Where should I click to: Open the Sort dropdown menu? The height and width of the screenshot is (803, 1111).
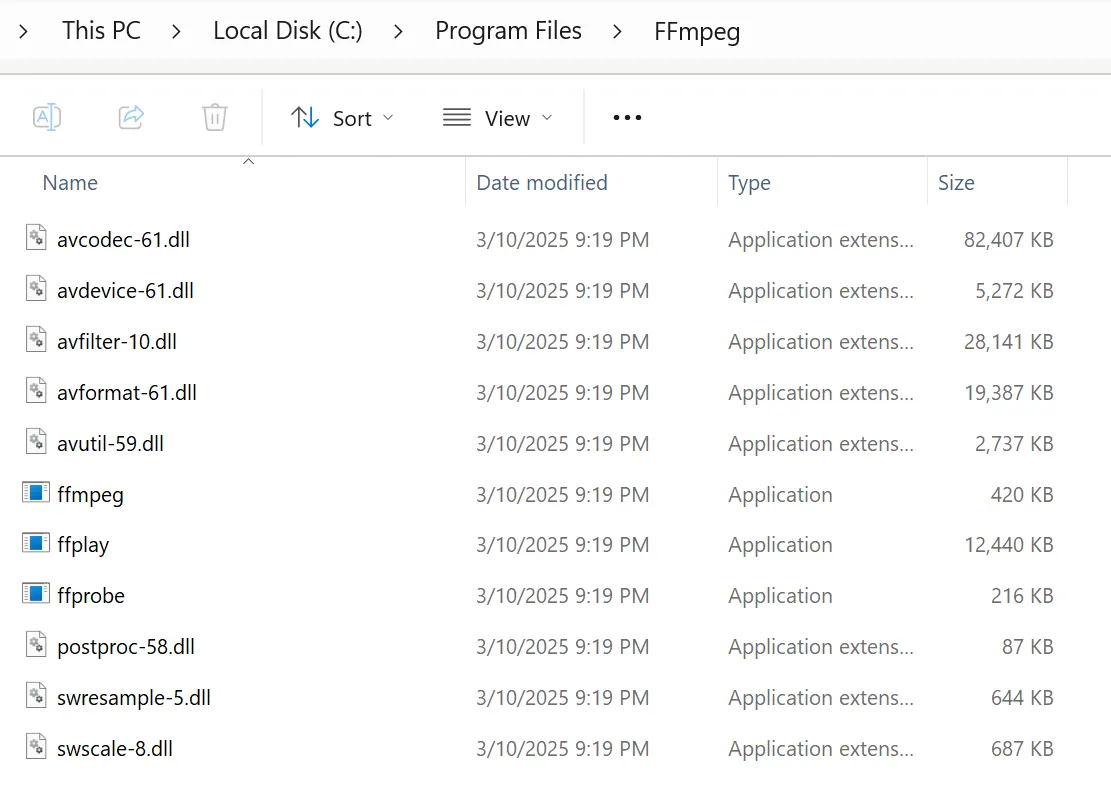[342, 118]
